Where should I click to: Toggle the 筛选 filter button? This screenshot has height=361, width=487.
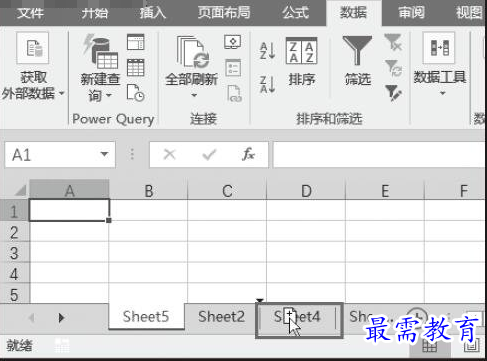click(x=358, y=61)
